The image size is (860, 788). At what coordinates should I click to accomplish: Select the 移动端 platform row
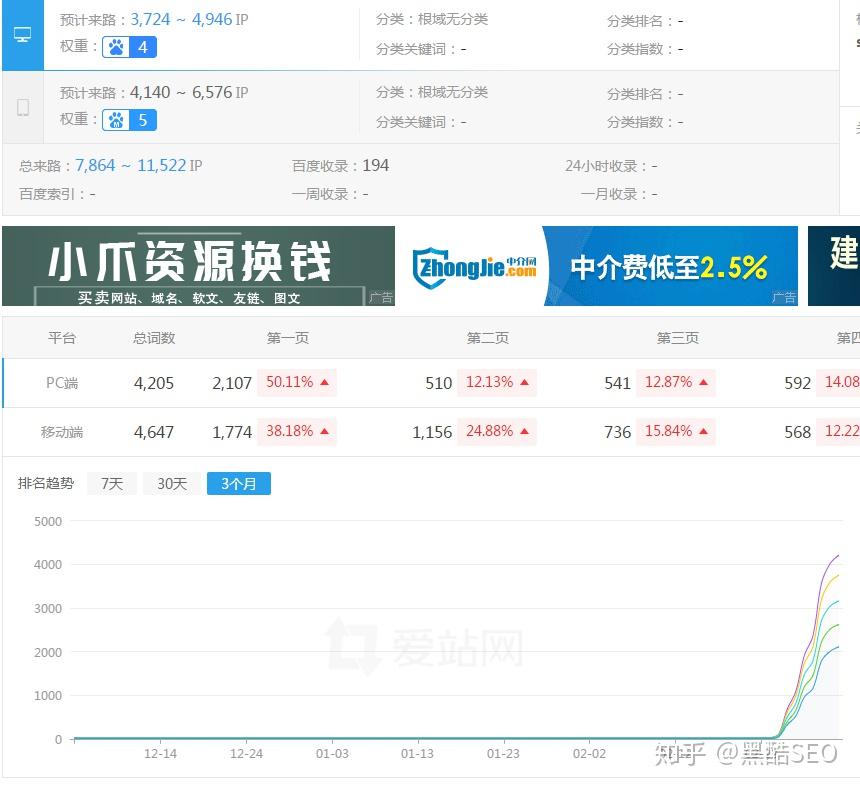coord(431,432)
